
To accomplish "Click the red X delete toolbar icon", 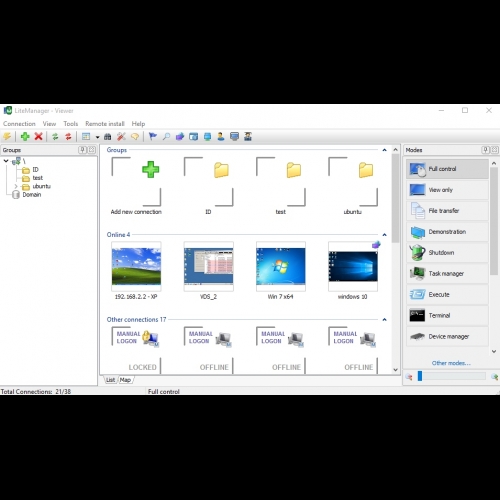I will click(x=38, y=136).
